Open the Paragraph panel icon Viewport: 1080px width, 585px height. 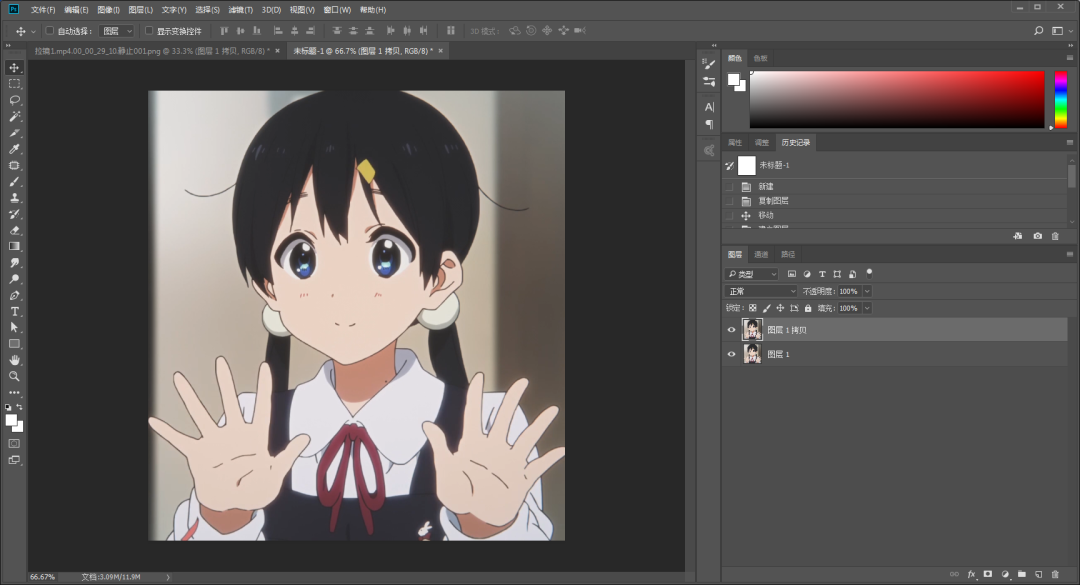coord(709,125)
